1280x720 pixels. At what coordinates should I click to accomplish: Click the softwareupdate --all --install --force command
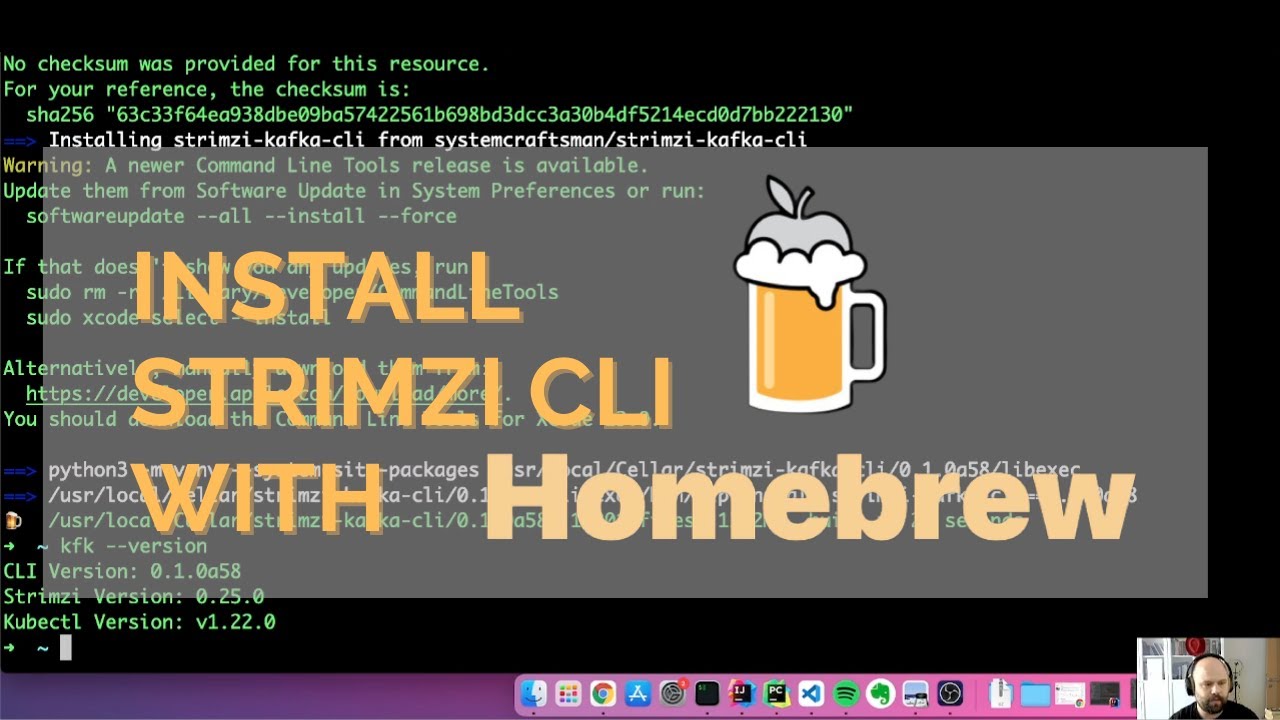tap(241, 216)
